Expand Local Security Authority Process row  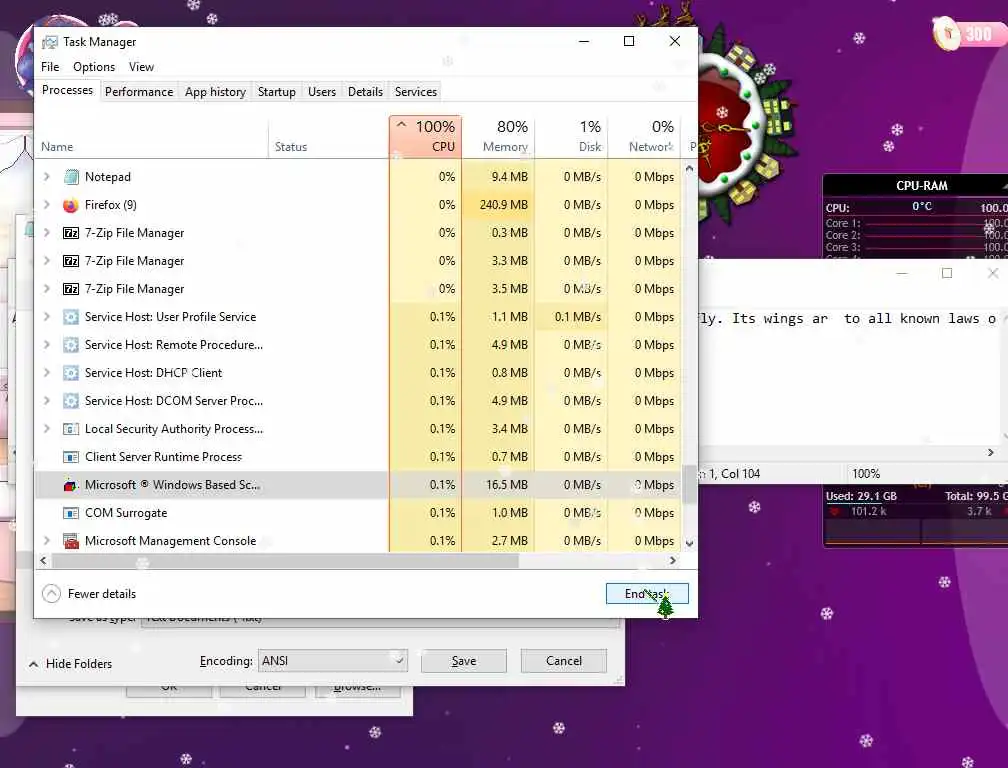click(x=47, y=429)
